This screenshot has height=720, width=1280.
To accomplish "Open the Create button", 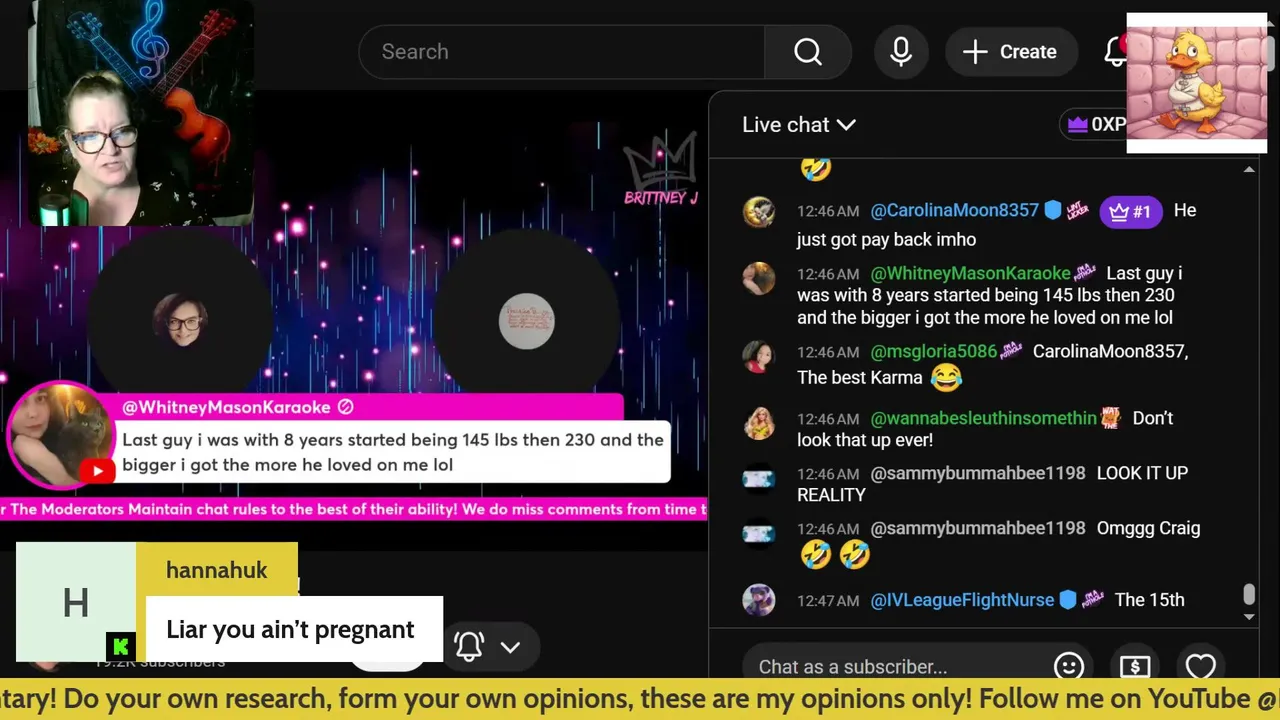I will 1010,52.
